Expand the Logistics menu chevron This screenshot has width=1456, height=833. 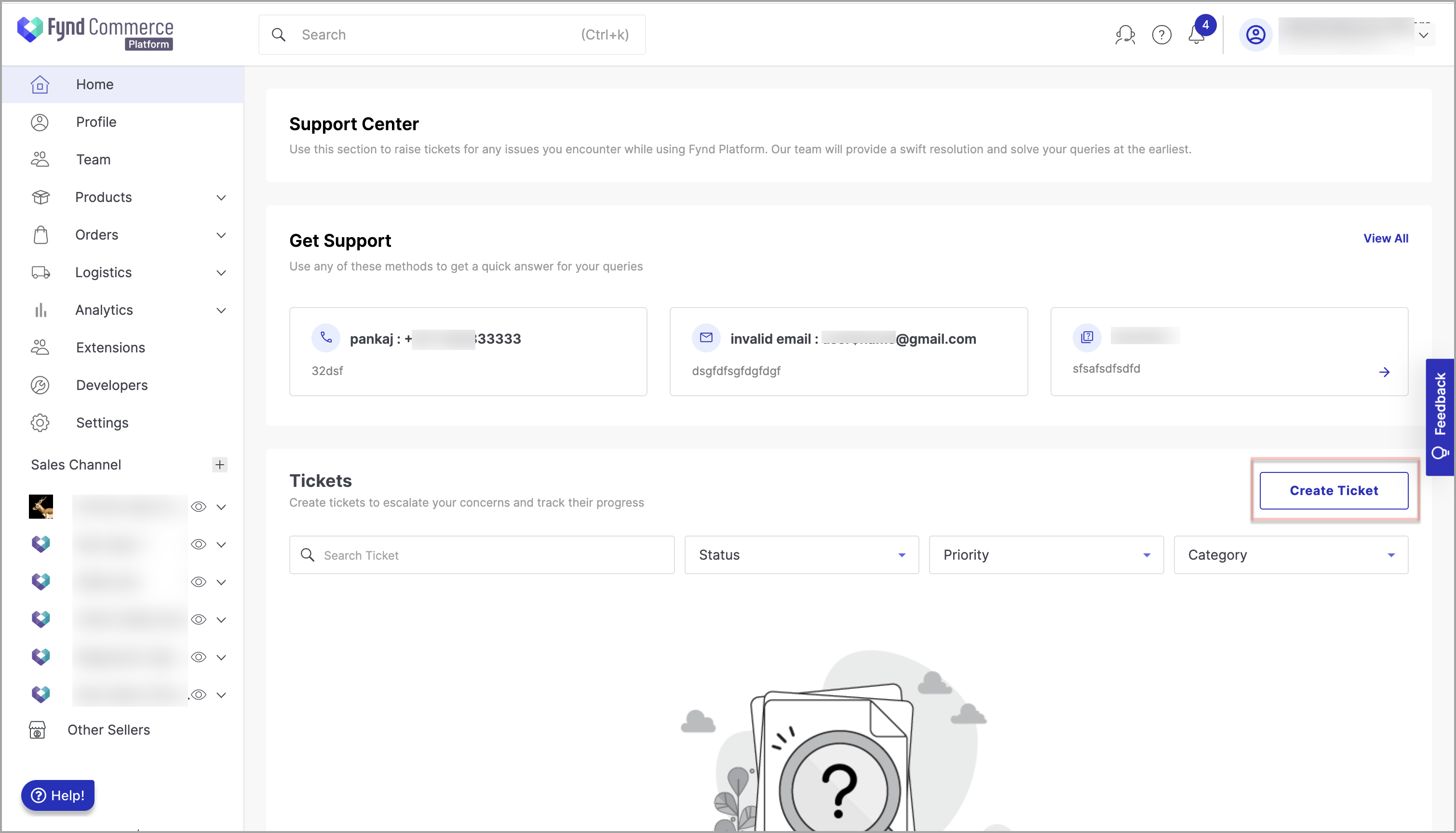(x=221, y=273)
